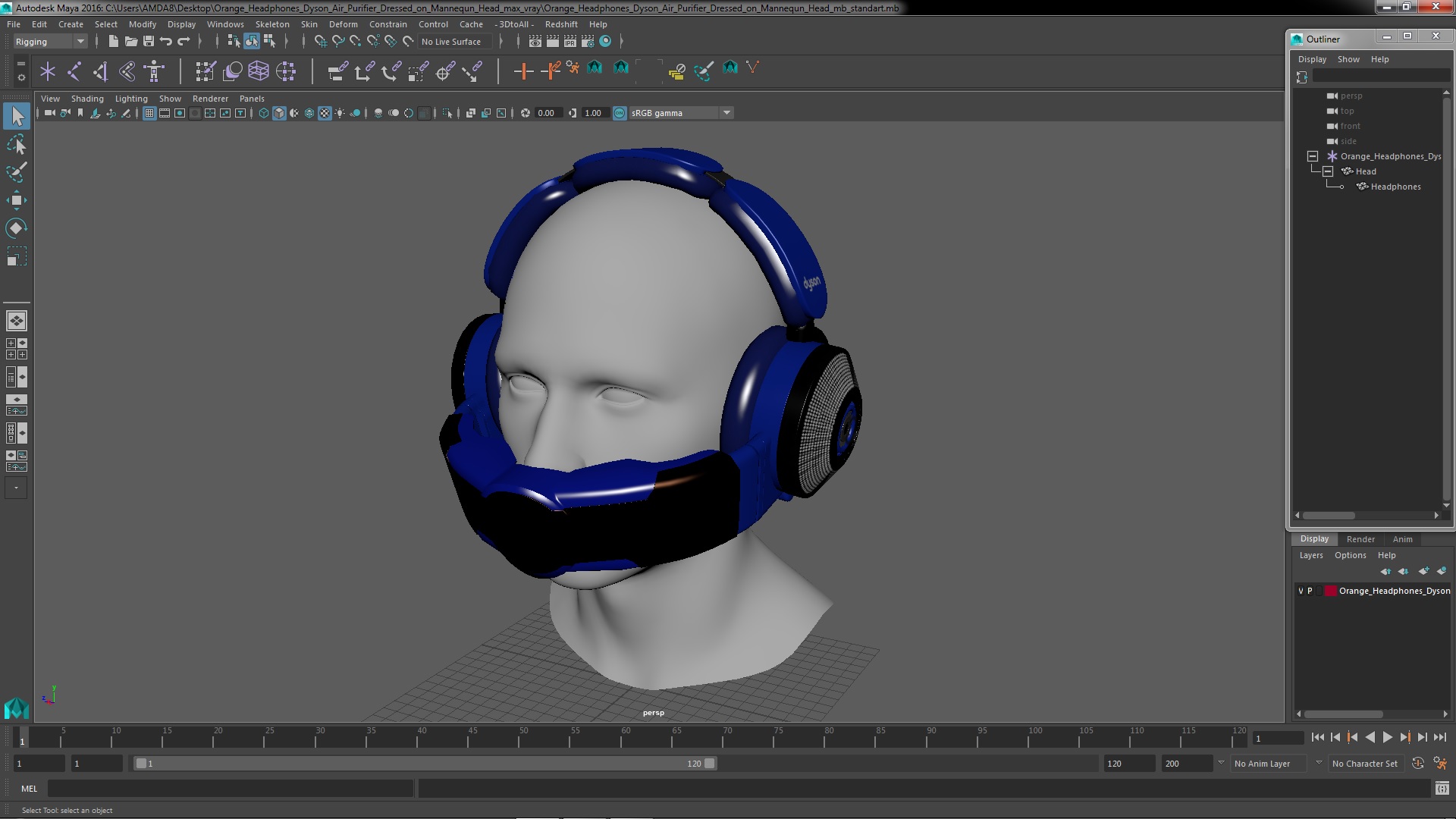1456x819 pixels.
Task: Click the red color swatch of the layer
Action: tap(1330, 591)
